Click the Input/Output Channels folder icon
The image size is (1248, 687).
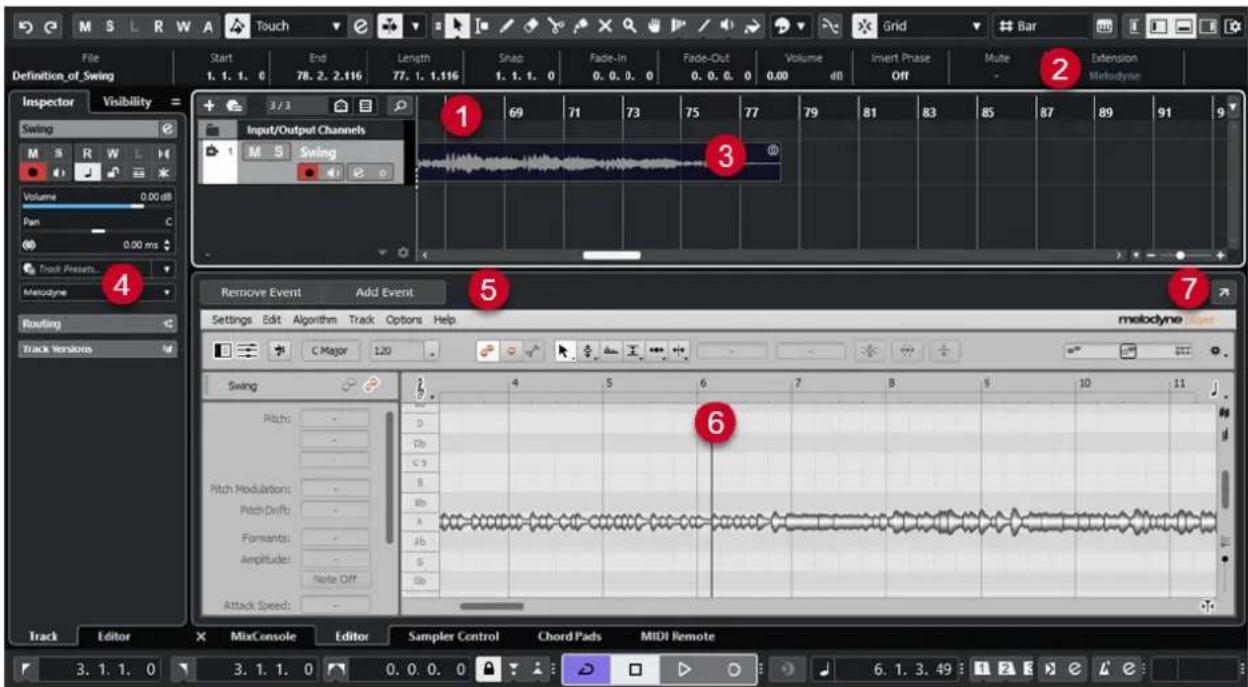click(212, 130)
